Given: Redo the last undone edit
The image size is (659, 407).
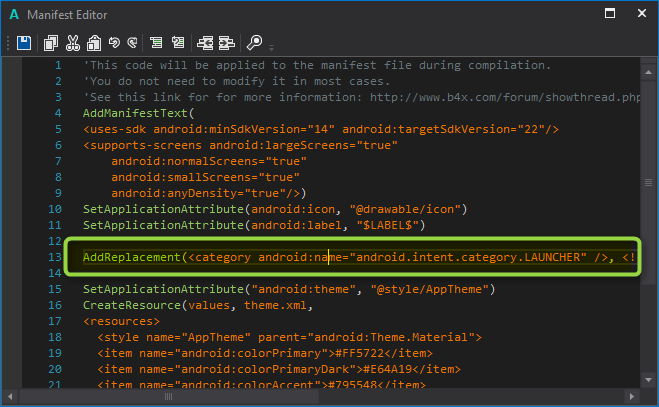Looking at the screenshot, I should pos(132,42).
